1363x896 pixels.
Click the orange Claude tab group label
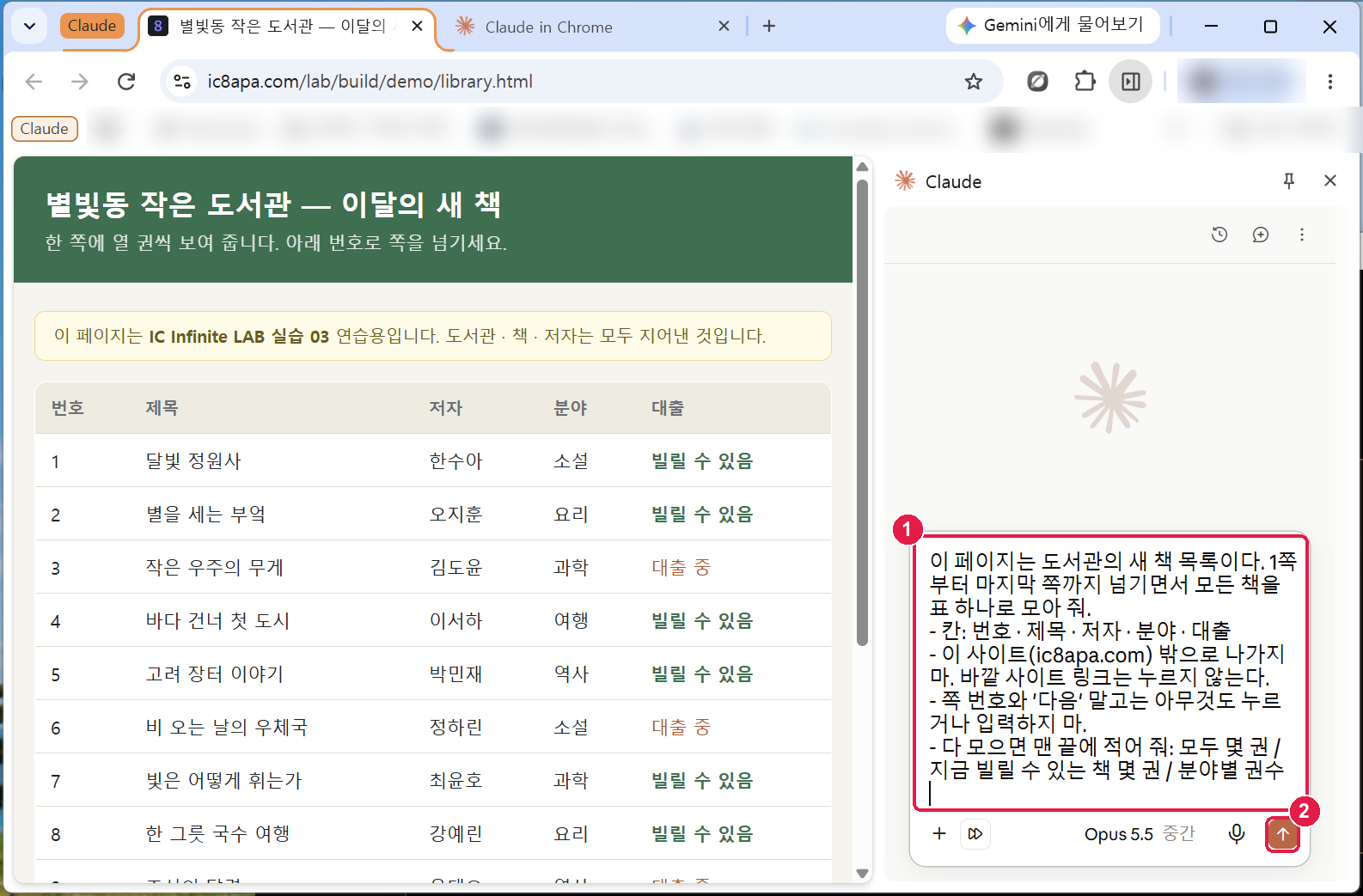coord(92,26)
